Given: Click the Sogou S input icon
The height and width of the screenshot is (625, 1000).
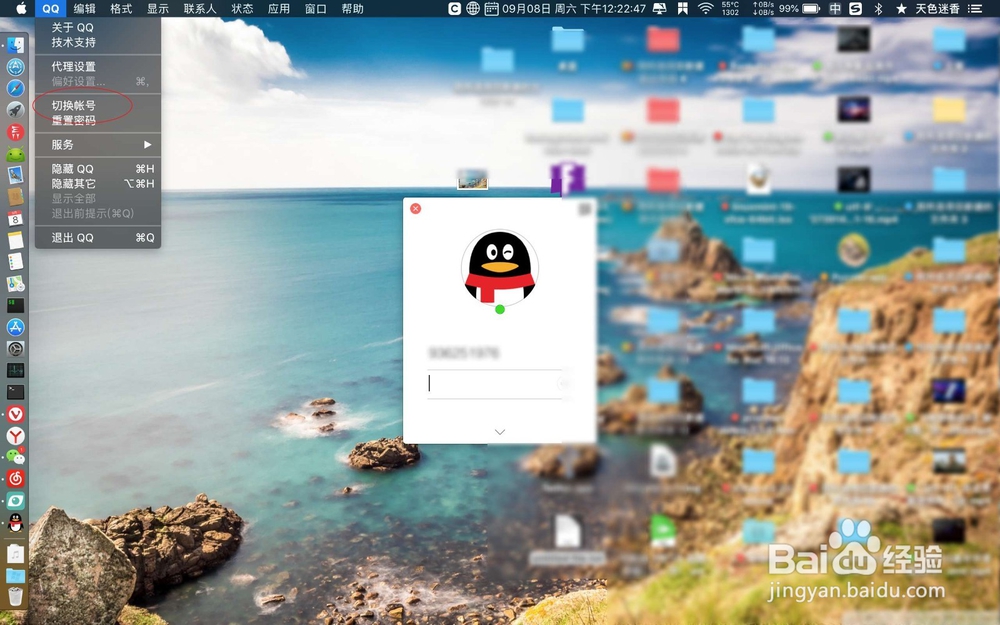Looking at the screenshot, I should [x=856, y=8].
